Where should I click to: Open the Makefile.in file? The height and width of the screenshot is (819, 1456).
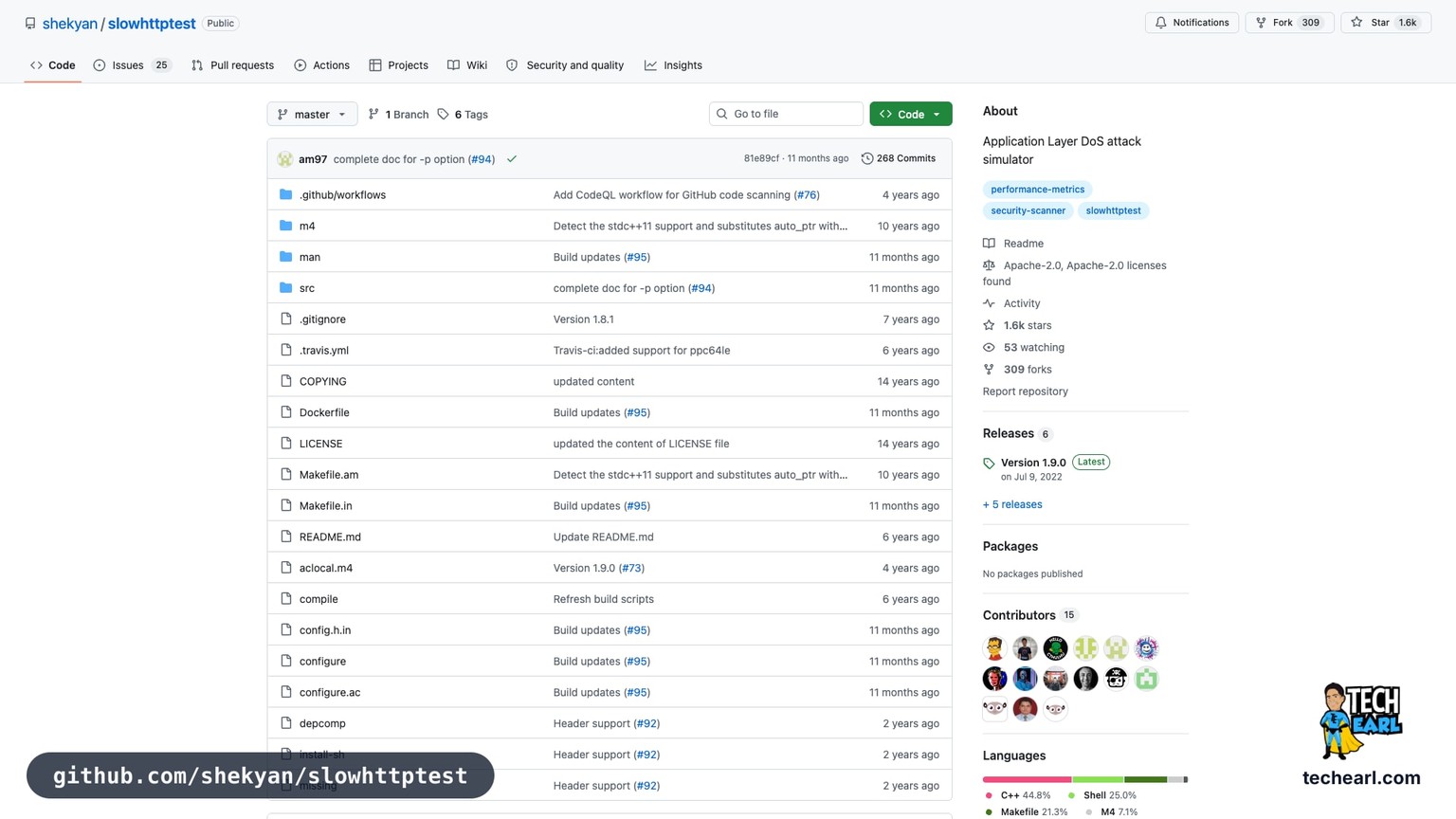click(x=326, y=506)
